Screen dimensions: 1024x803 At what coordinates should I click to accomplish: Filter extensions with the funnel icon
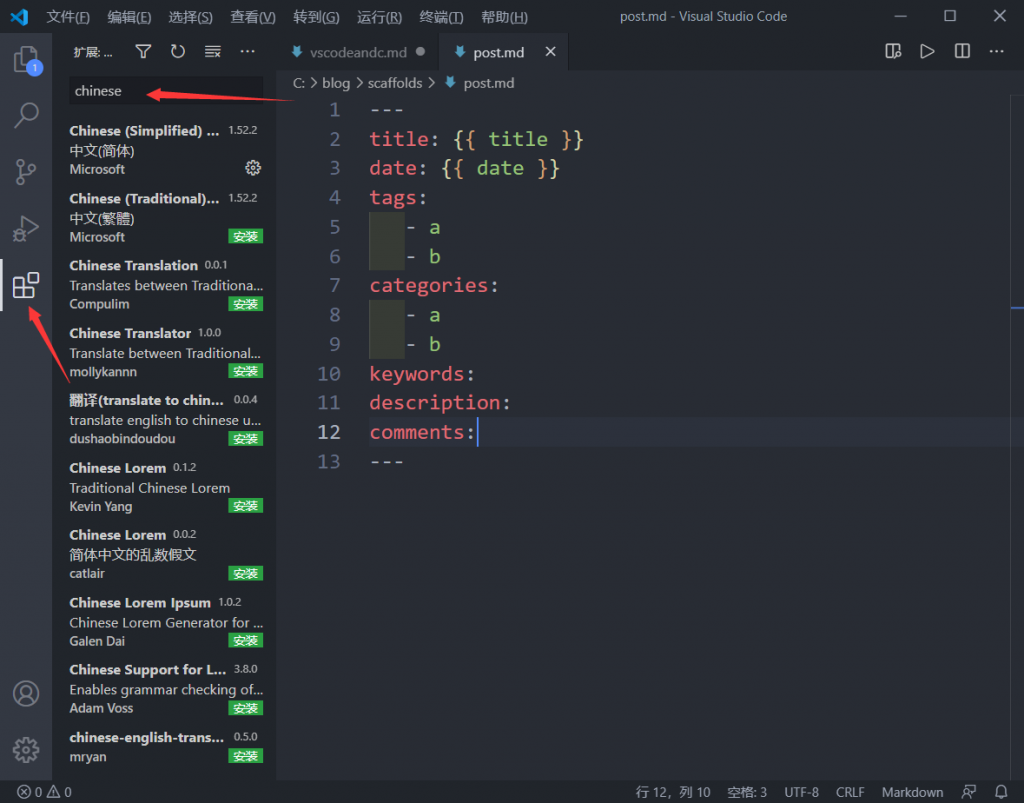[x=143, y=51]
